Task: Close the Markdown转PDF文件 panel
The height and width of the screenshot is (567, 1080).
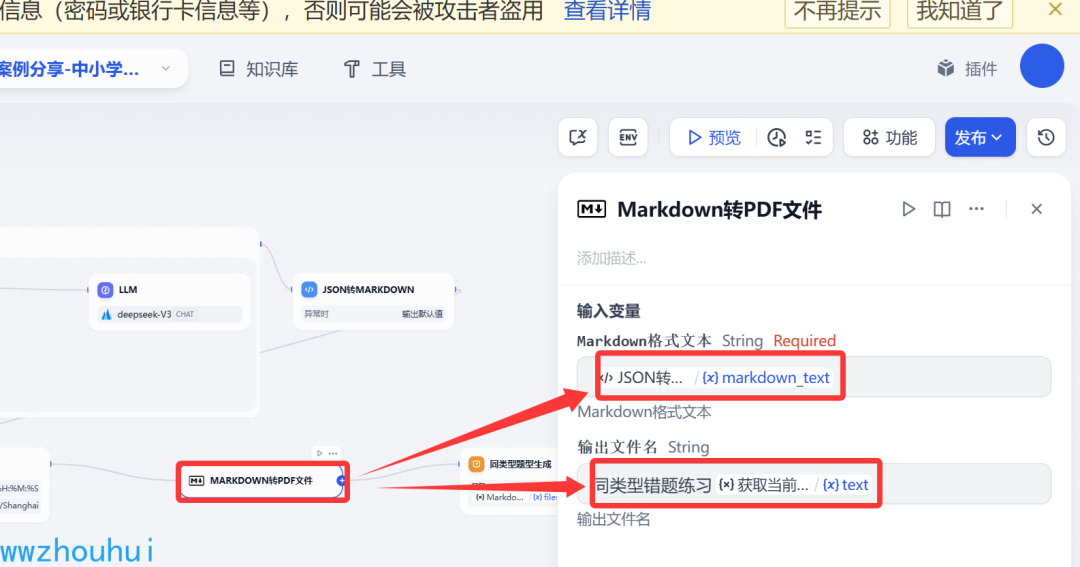Action: (x=1036, y=209)
